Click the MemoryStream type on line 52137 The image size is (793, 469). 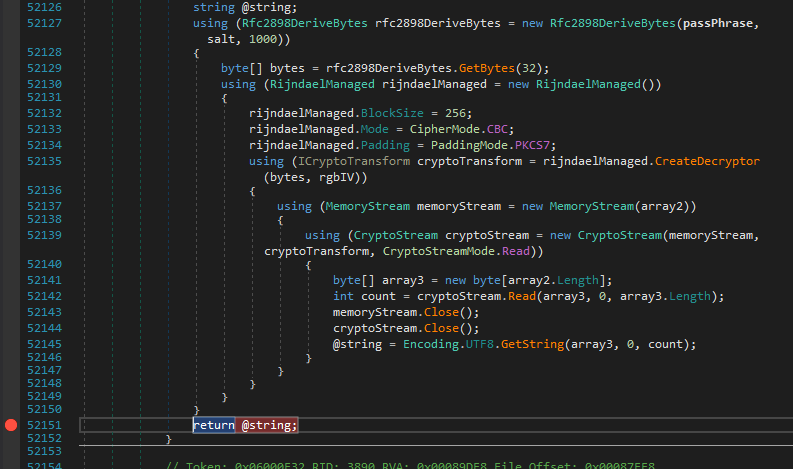368,206
